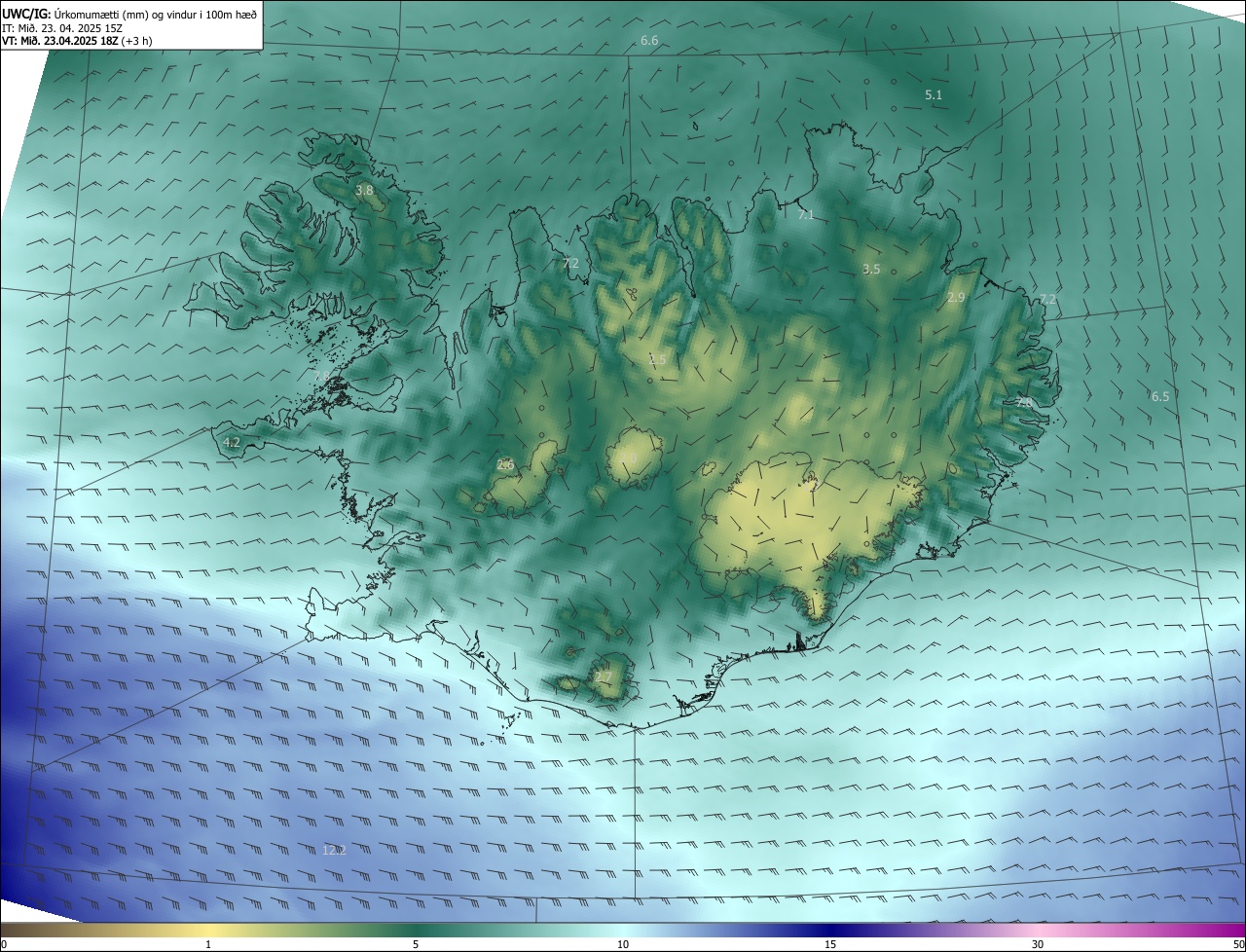Click the 0 tick on the colour scale
This screenshot has height=952, width=1246.
point(4,944)
